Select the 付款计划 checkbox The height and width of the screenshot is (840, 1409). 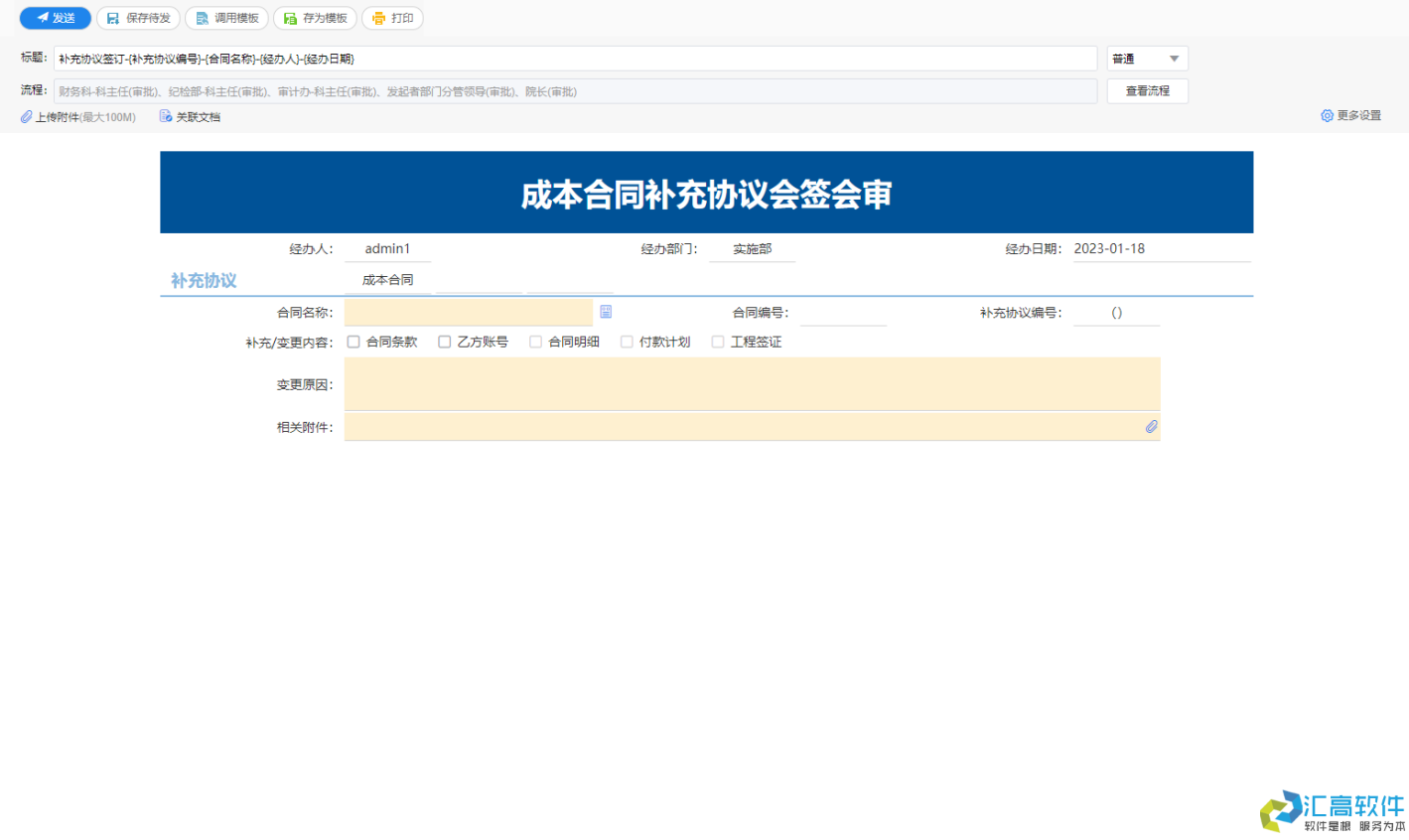pos(627,341)
